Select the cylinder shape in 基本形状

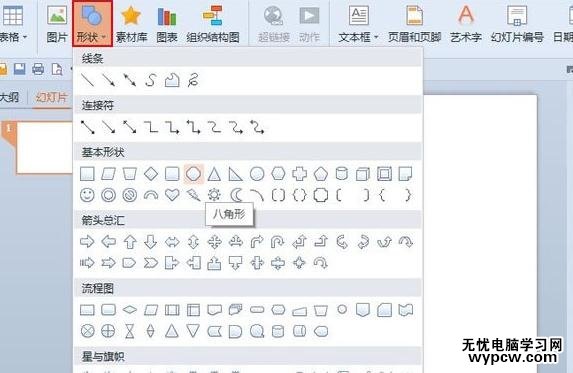[x=342, y=174]
